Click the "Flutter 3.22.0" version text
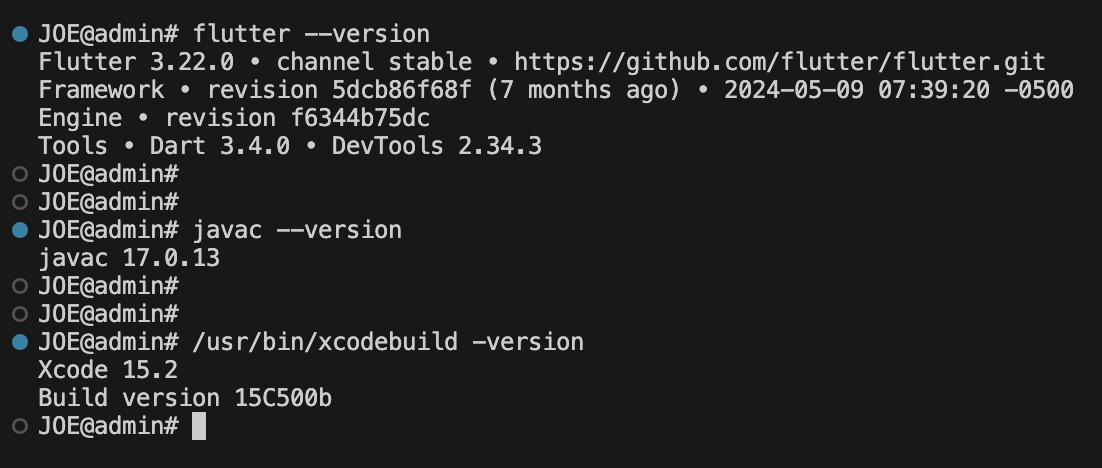Screen dimensions: 1102x468 coord(136,62)
